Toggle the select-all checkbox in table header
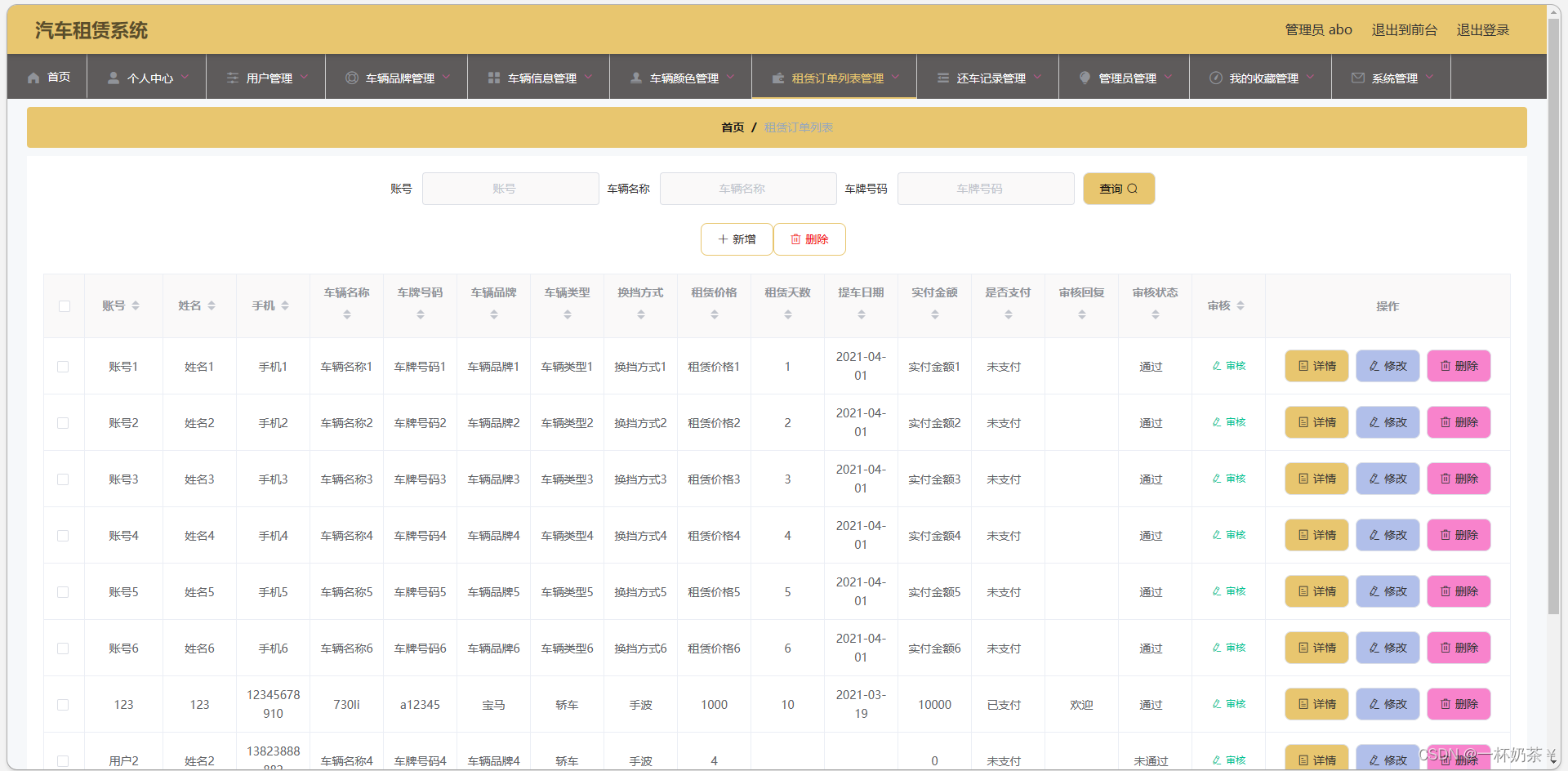1568x771 pixels. [65, 306]
